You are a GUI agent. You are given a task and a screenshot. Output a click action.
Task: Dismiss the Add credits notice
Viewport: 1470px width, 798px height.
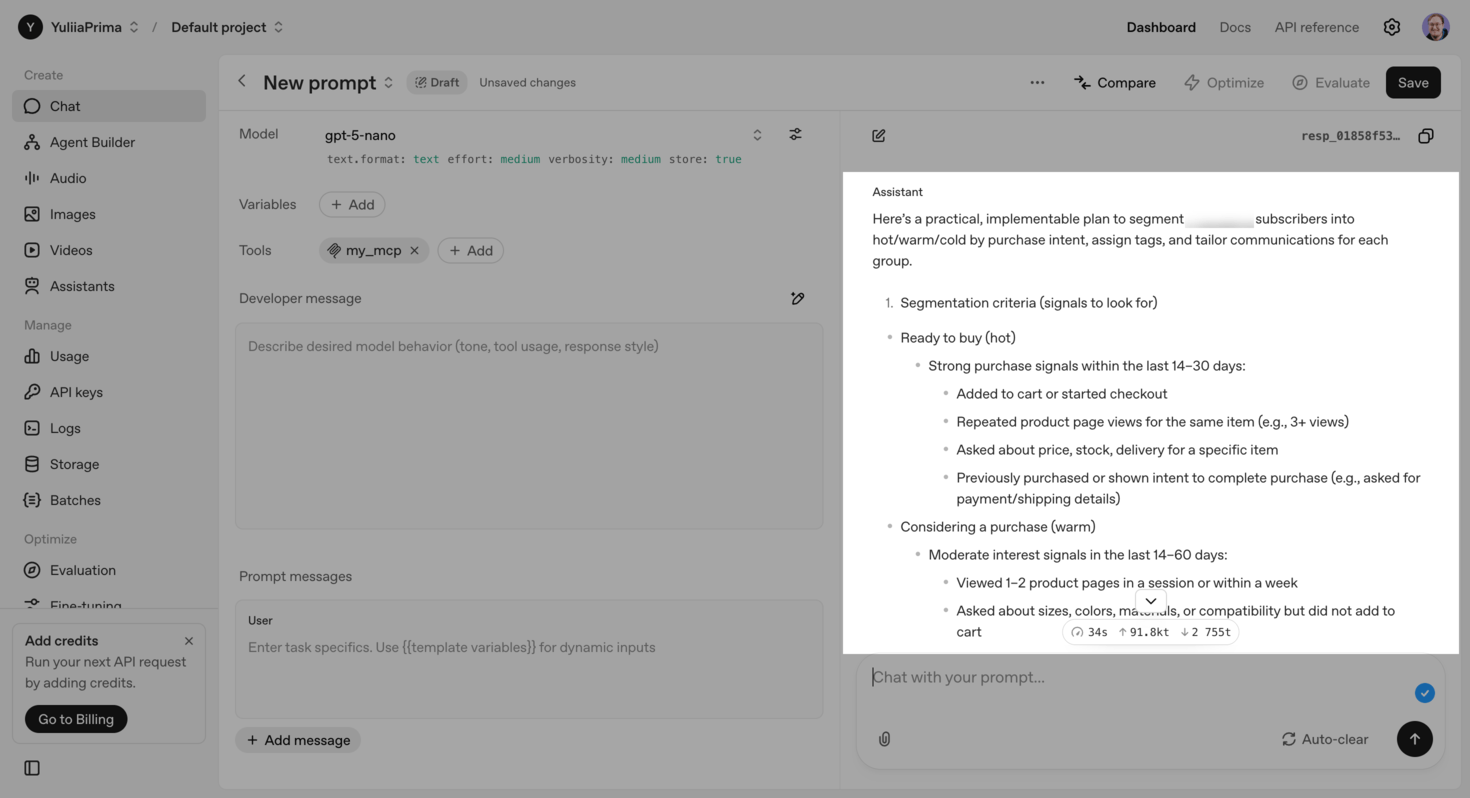click(x=189, y=641)
